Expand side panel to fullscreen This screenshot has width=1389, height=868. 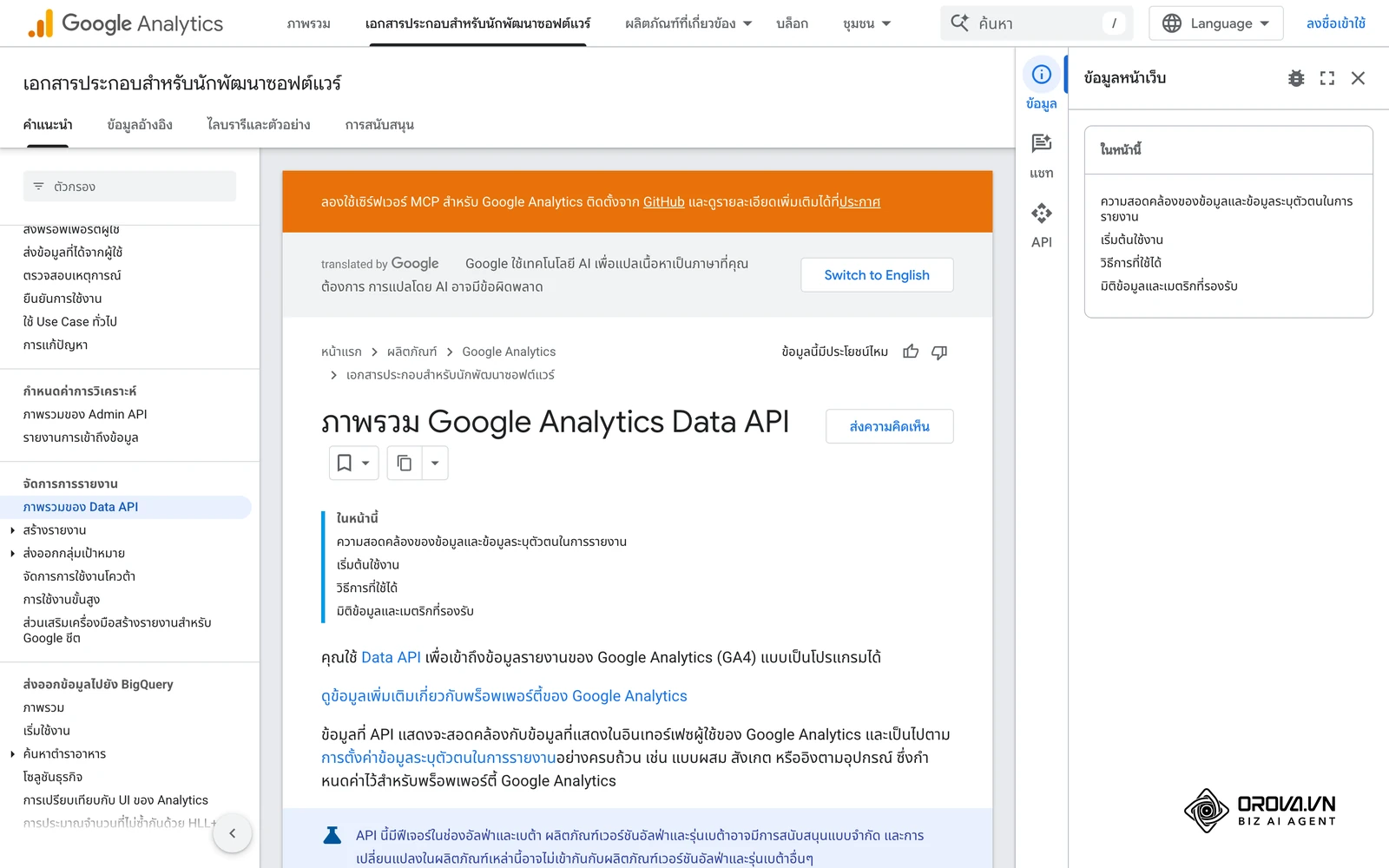pos(1327,78)
